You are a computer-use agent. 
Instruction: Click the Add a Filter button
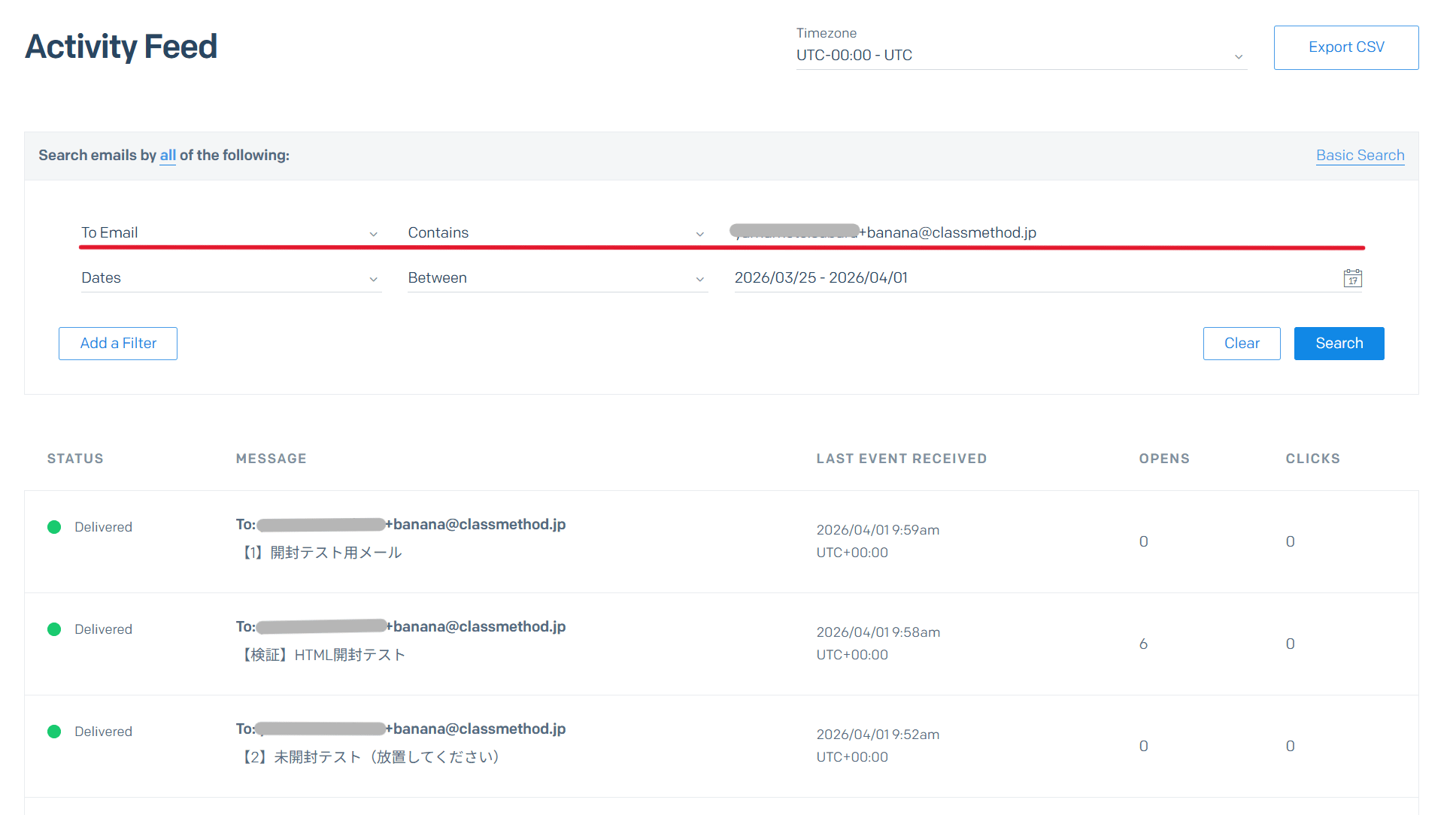[x=118, y=344]
